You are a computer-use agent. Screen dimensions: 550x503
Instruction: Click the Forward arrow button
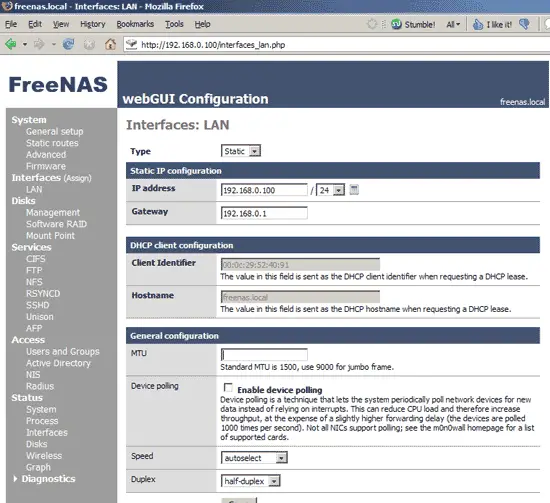coord(39,44)
